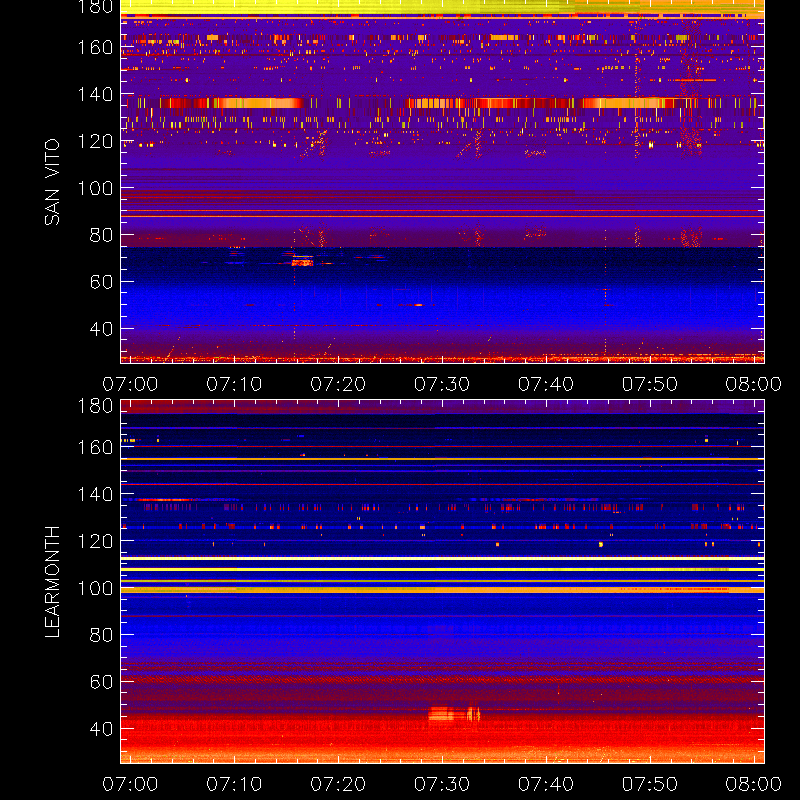Pick the 120 frequency label on Learmonth plot
Image resolution: width=800 pixels, height=800 pixels.
(x=95, y=541)
